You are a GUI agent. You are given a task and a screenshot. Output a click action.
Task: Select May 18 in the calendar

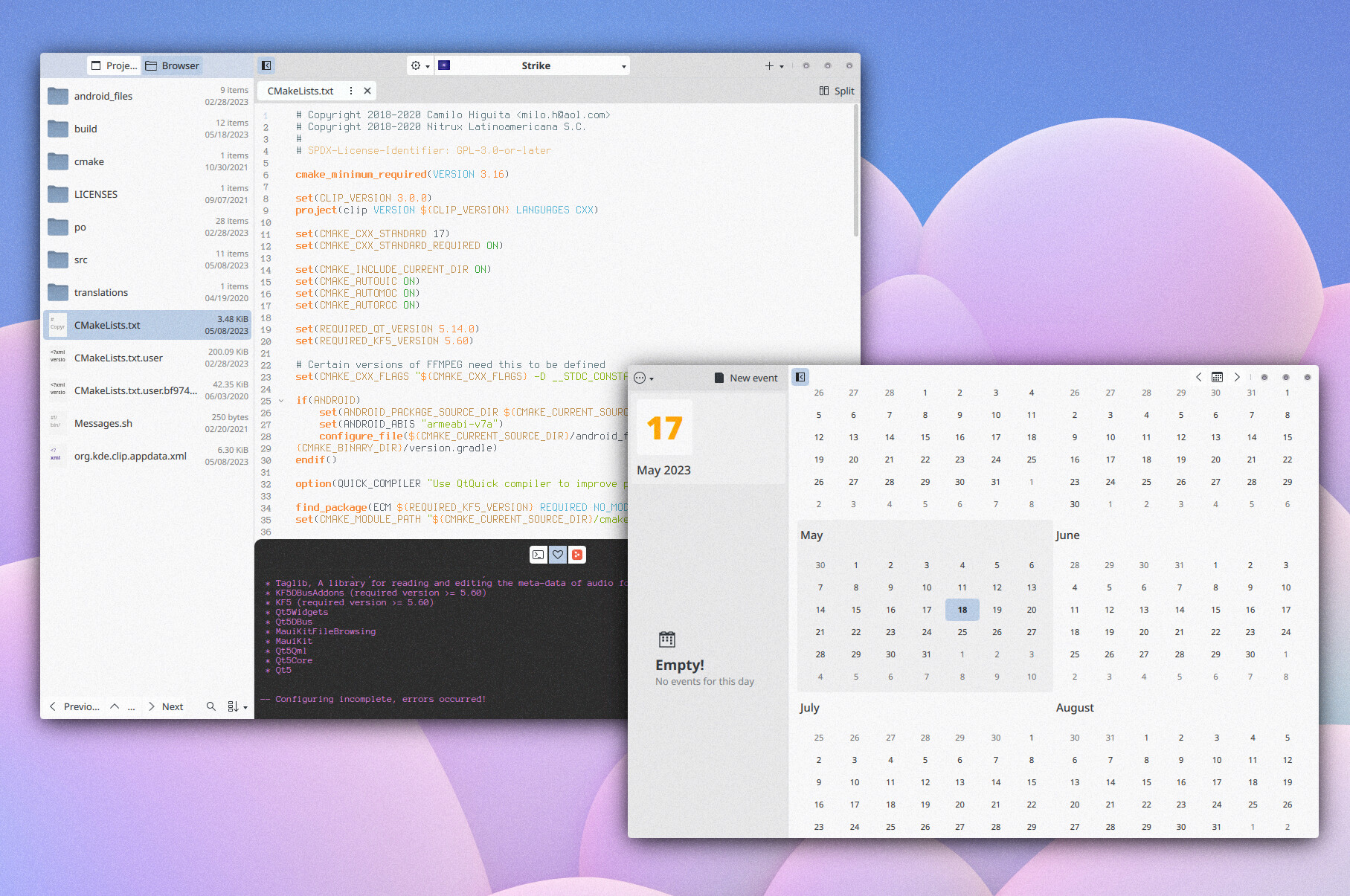click(962, 610)
